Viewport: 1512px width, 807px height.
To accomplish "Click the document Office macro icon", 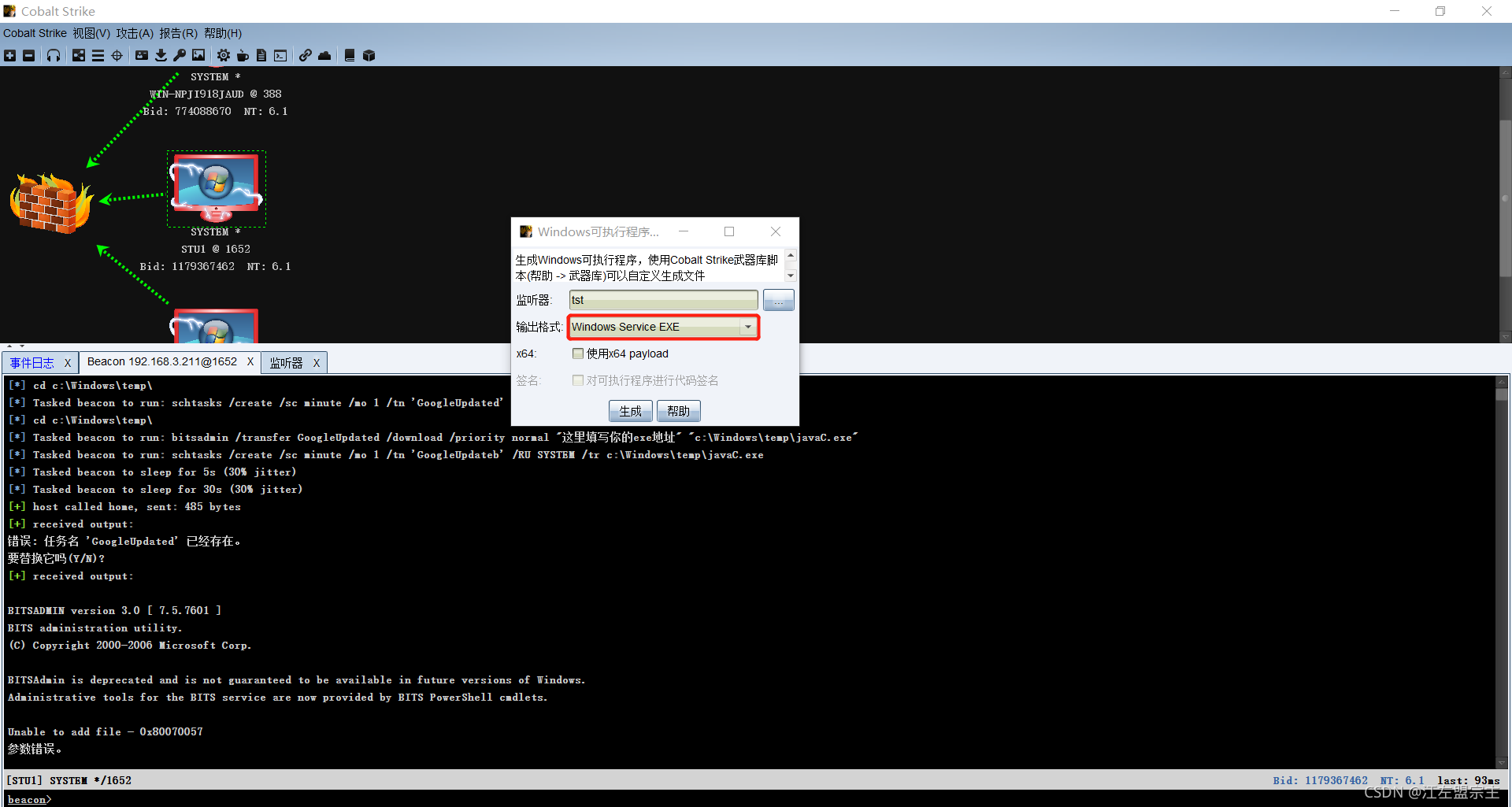I will [x=261, y=55].
